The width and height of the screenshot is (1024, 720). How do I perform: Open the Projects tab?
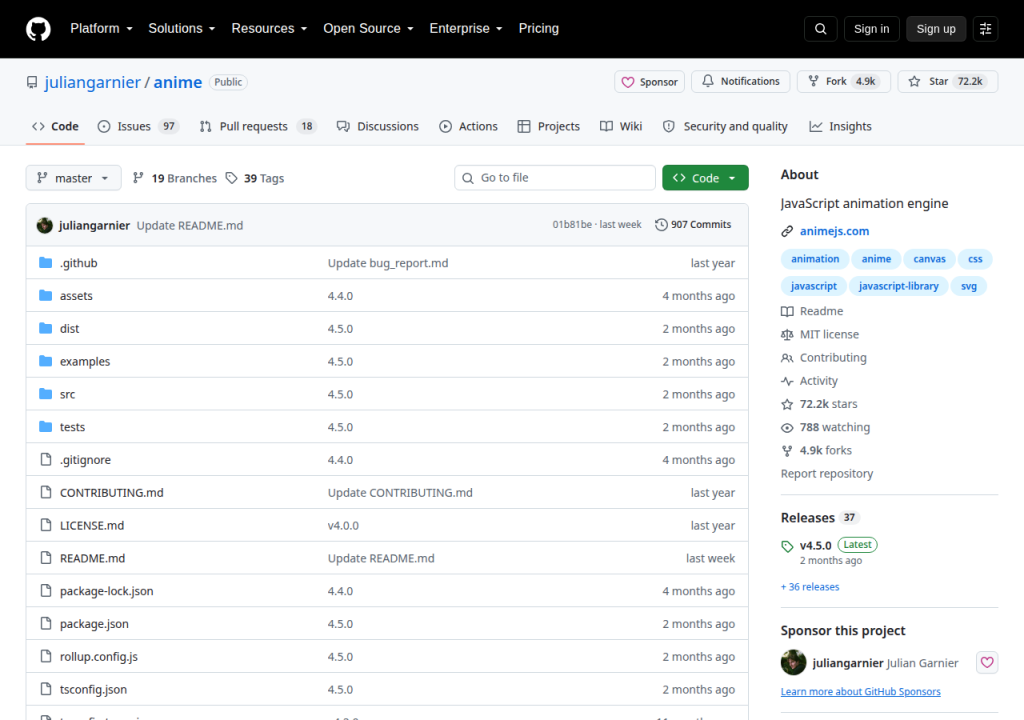[549, 127]
